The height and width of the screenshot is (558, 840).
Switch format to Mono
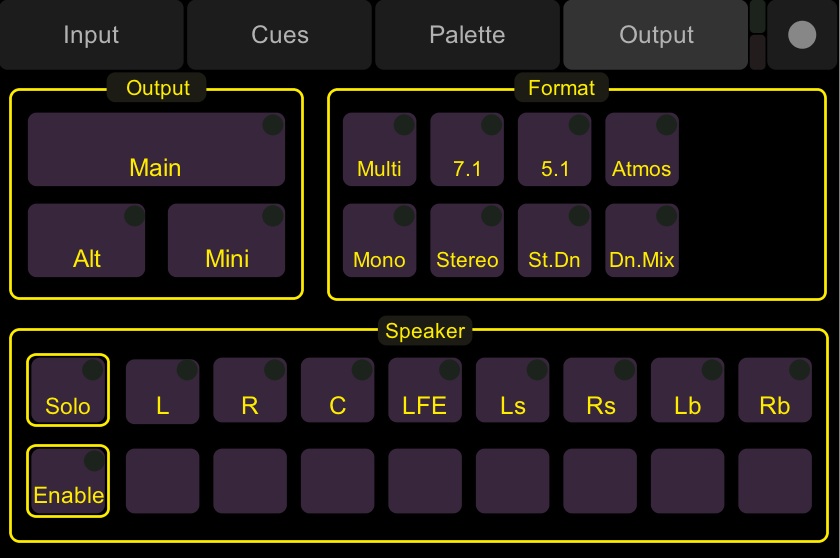coord(379,240)
